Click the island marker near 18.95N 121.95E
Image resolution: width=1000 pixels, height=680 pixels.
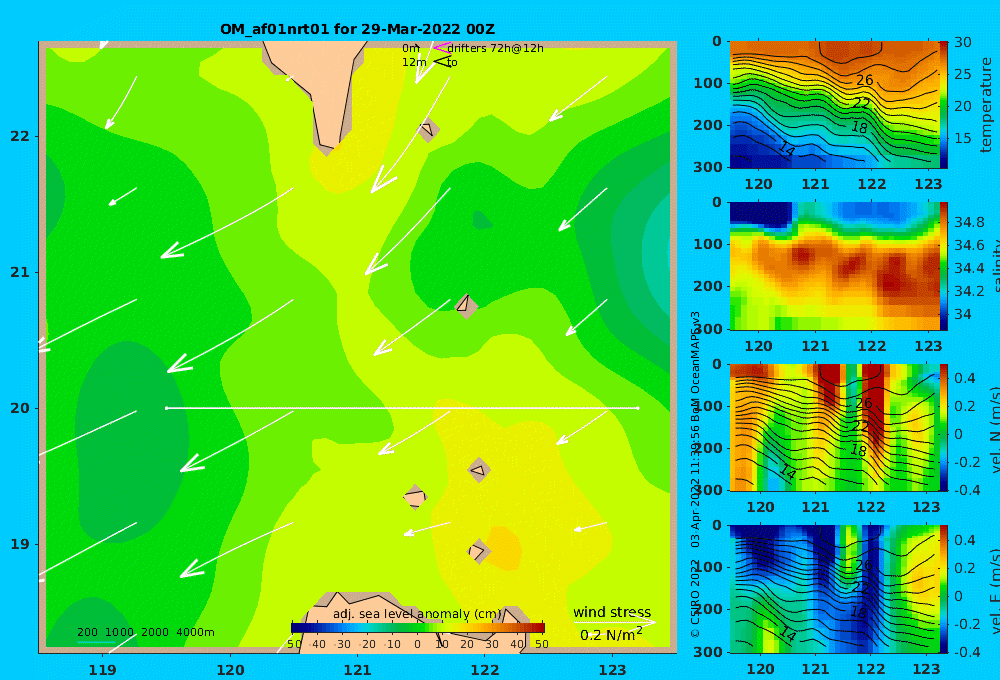(479, 551)
